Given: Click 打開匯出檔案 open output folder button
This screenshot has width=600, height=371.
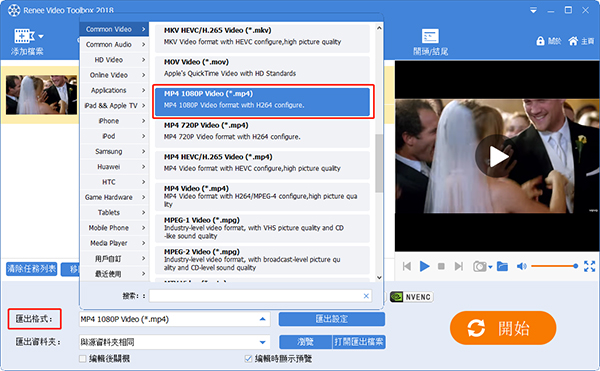Looking at the screenshot, I should click(359, 342).
